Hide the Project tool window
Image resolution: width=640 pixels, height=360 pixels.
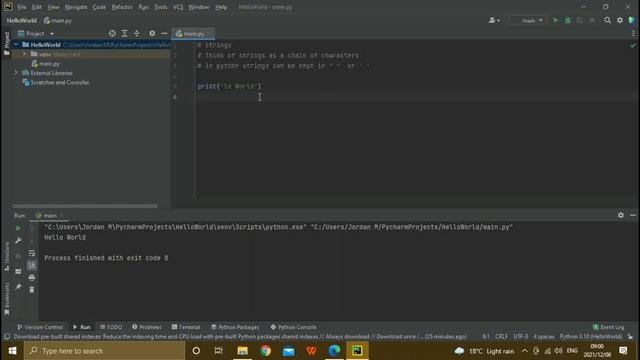(x=164, y=33)
